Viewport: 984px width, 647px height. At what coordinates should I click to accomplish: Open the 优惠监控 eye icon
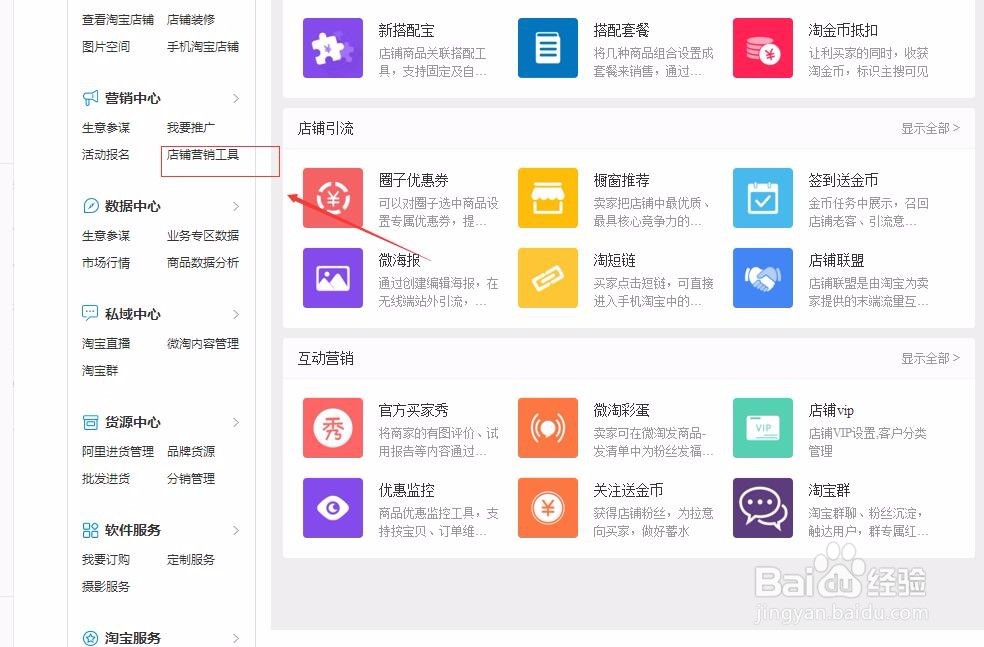333,508
